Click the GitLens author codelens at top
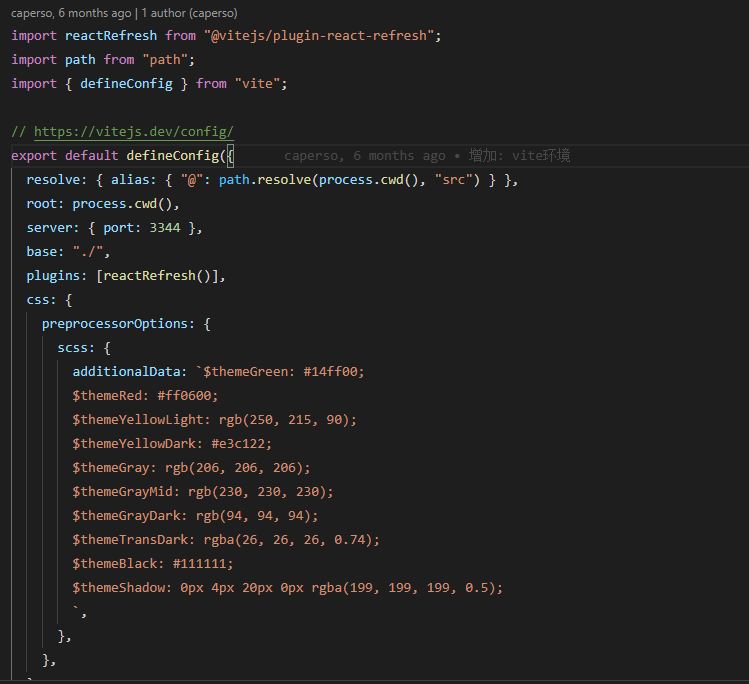 (x=124, y=13)
